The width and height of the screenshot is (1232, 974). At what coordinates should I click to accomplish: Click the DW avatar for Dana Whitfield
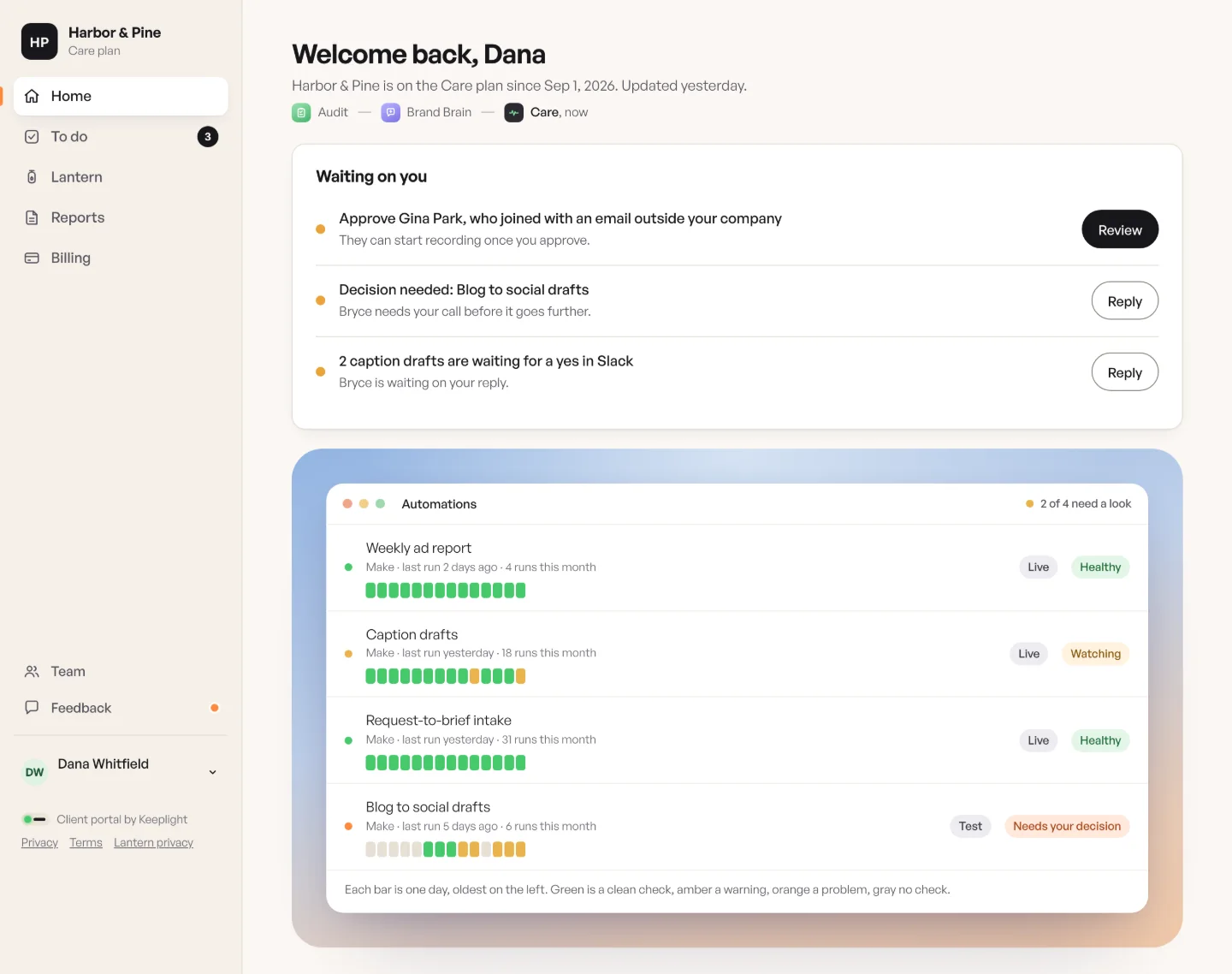(x=34, y=772)
